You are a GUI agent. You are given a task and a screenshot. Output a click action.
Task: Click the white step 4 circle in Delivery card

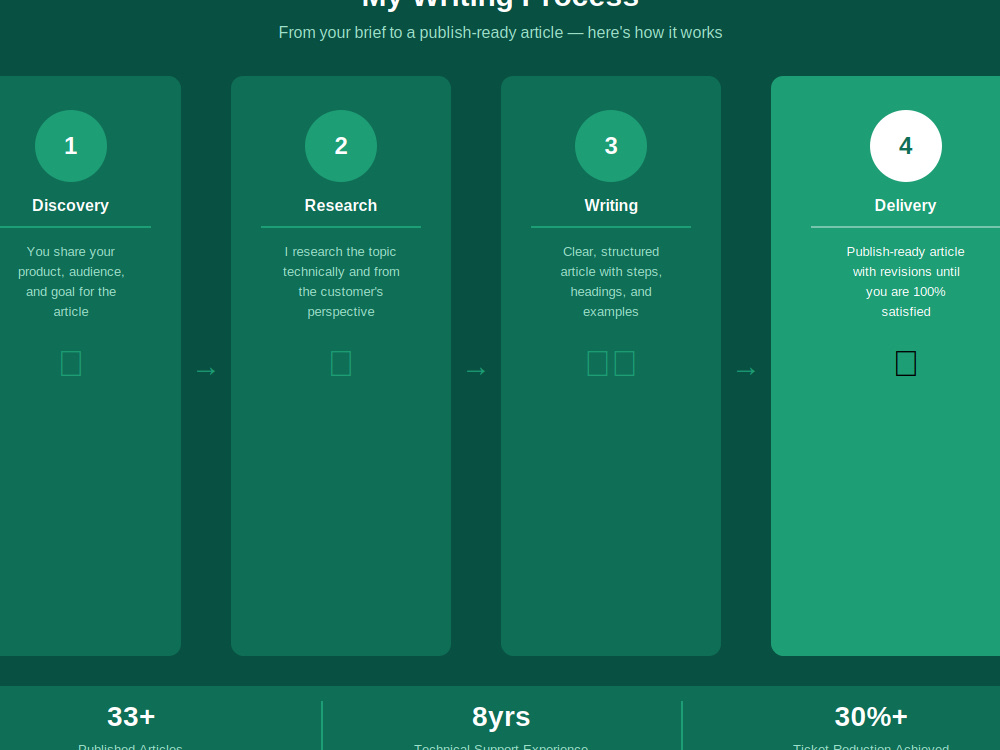[x=906, y=146]
